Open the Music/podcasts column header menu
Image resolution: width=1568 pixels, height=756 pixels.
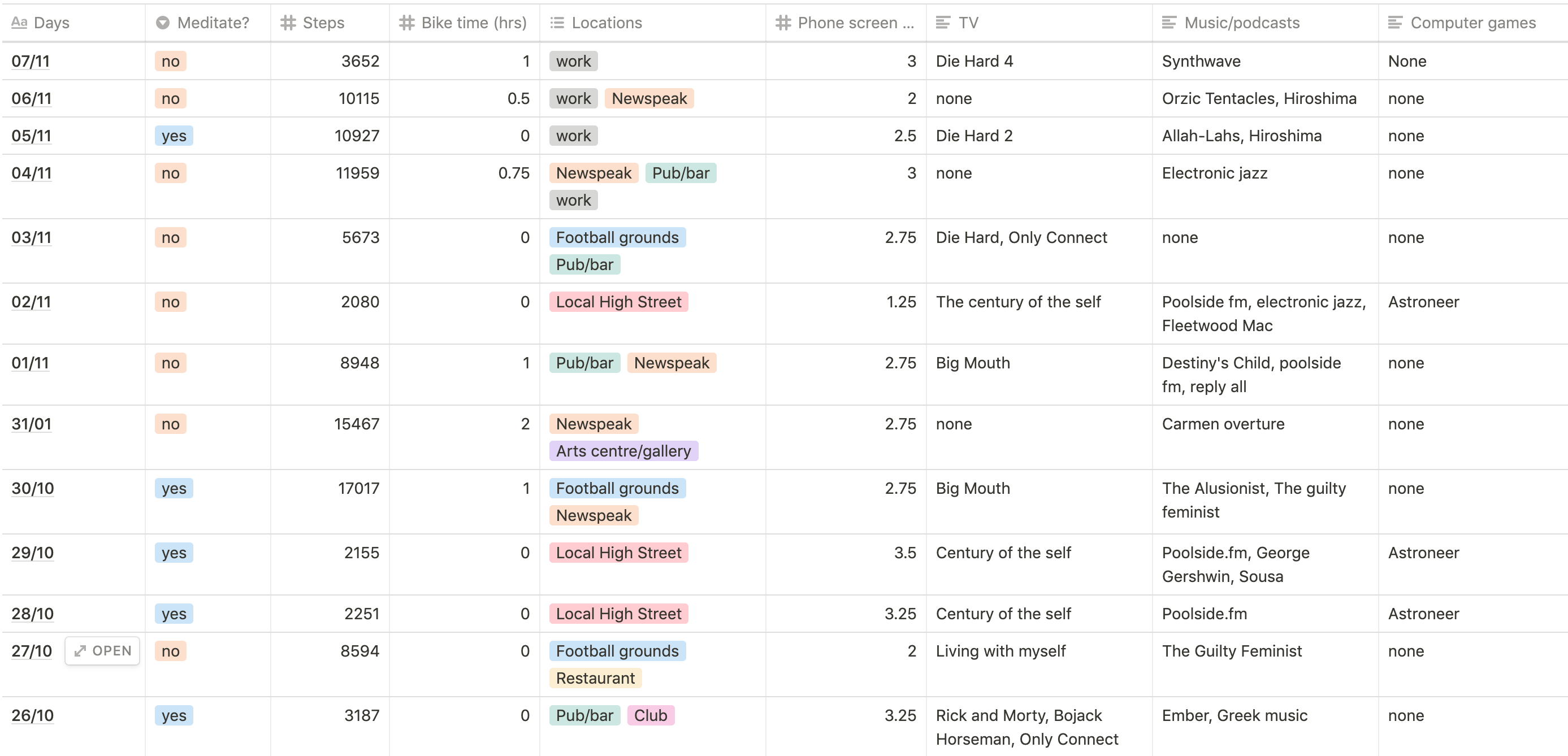(x=1265, y=23)
